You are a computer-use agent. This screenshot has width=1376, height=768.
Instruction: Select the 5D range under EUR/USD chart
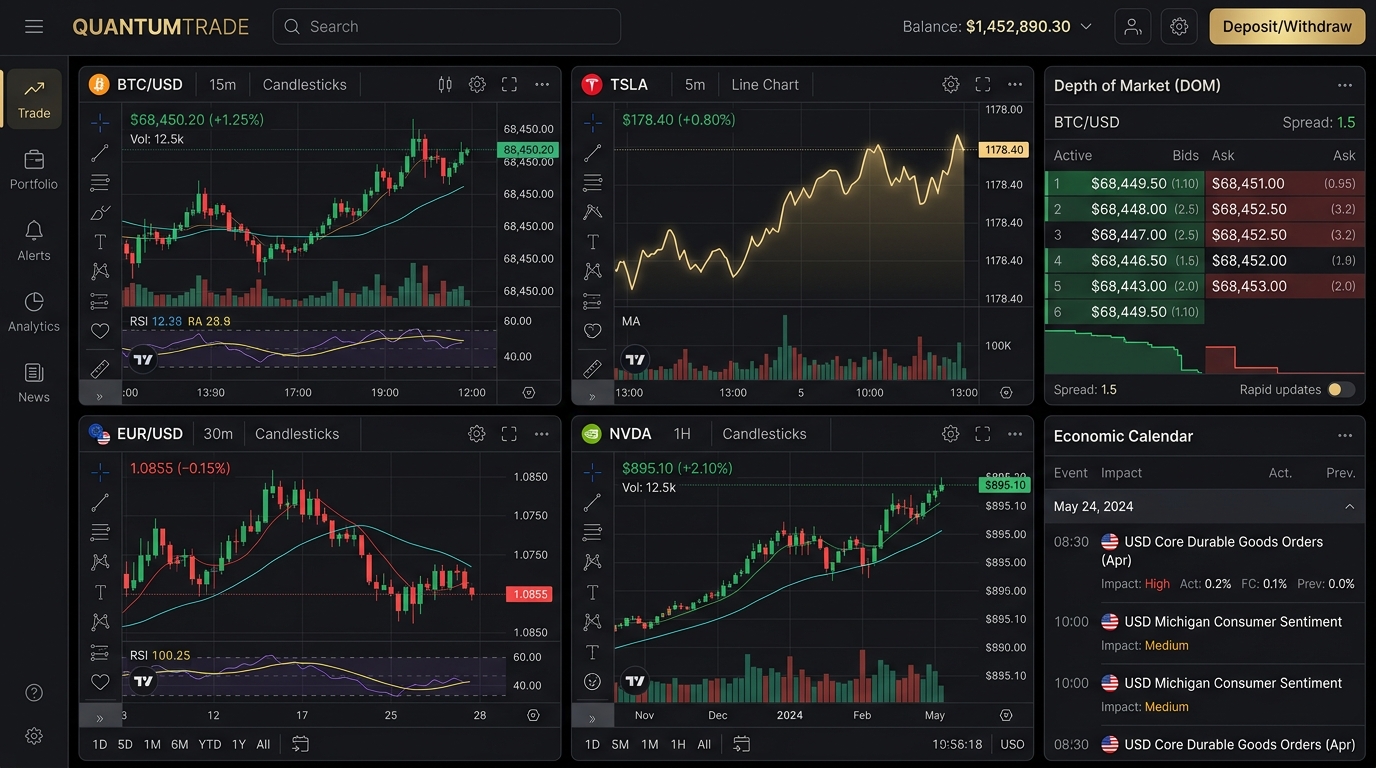pyautogui.click(x=125, y=744)
